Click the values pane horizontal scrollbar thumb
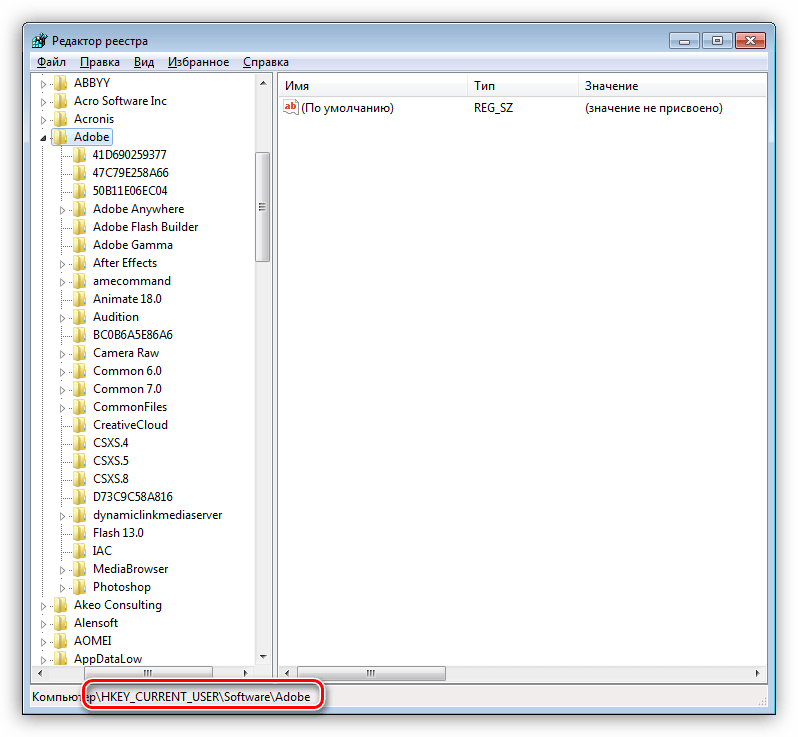Image resolution: width=798 pixels, height=737 pixels. coord(371,673)
